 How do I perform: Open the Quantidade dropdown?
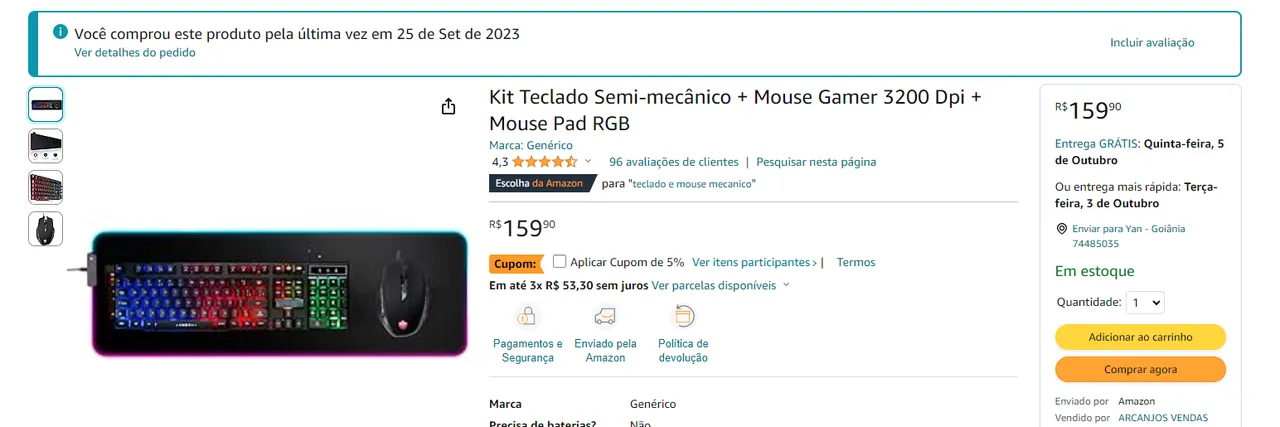point(1144,302)
